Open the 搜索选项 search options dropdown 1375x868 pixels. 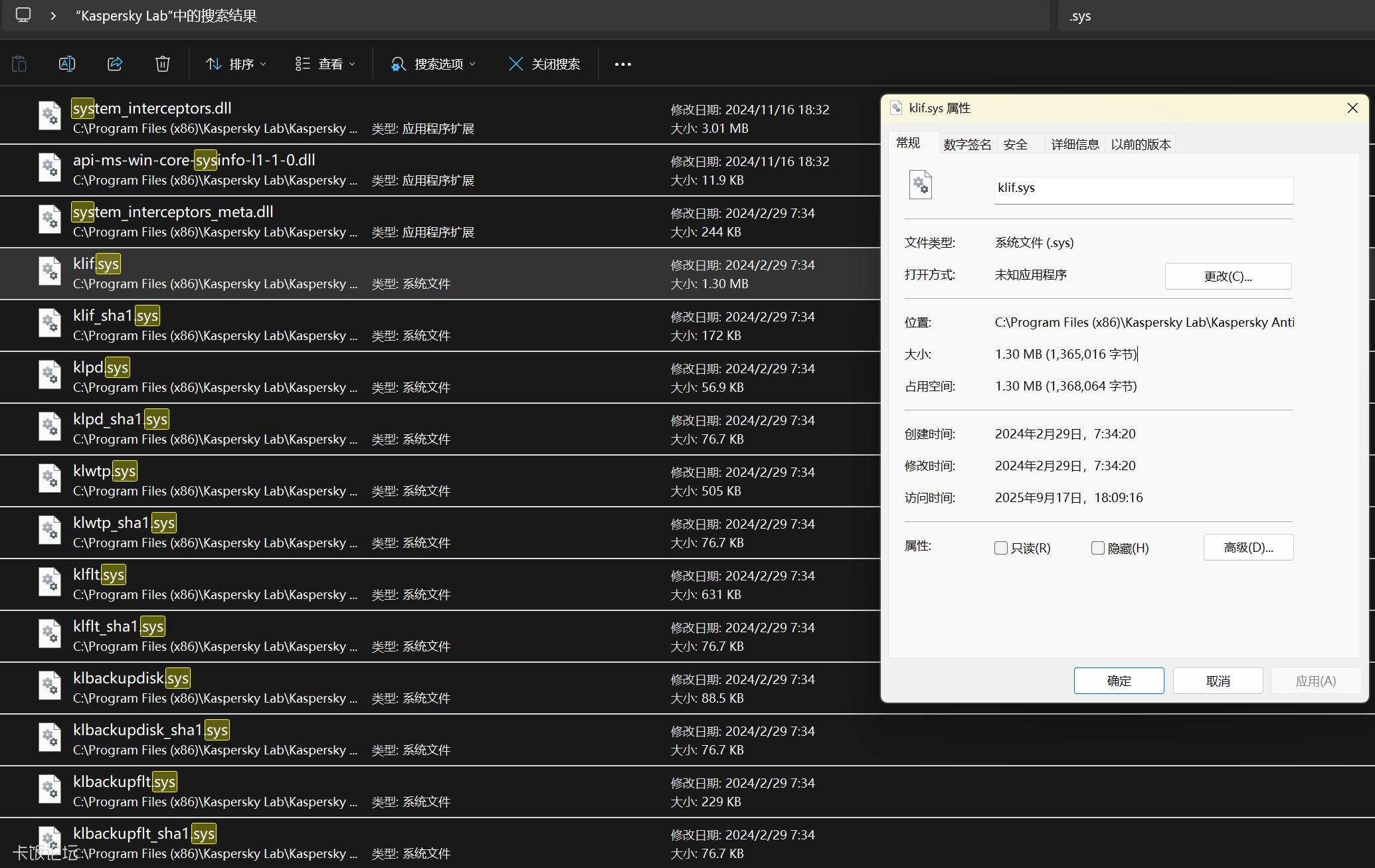433,64
